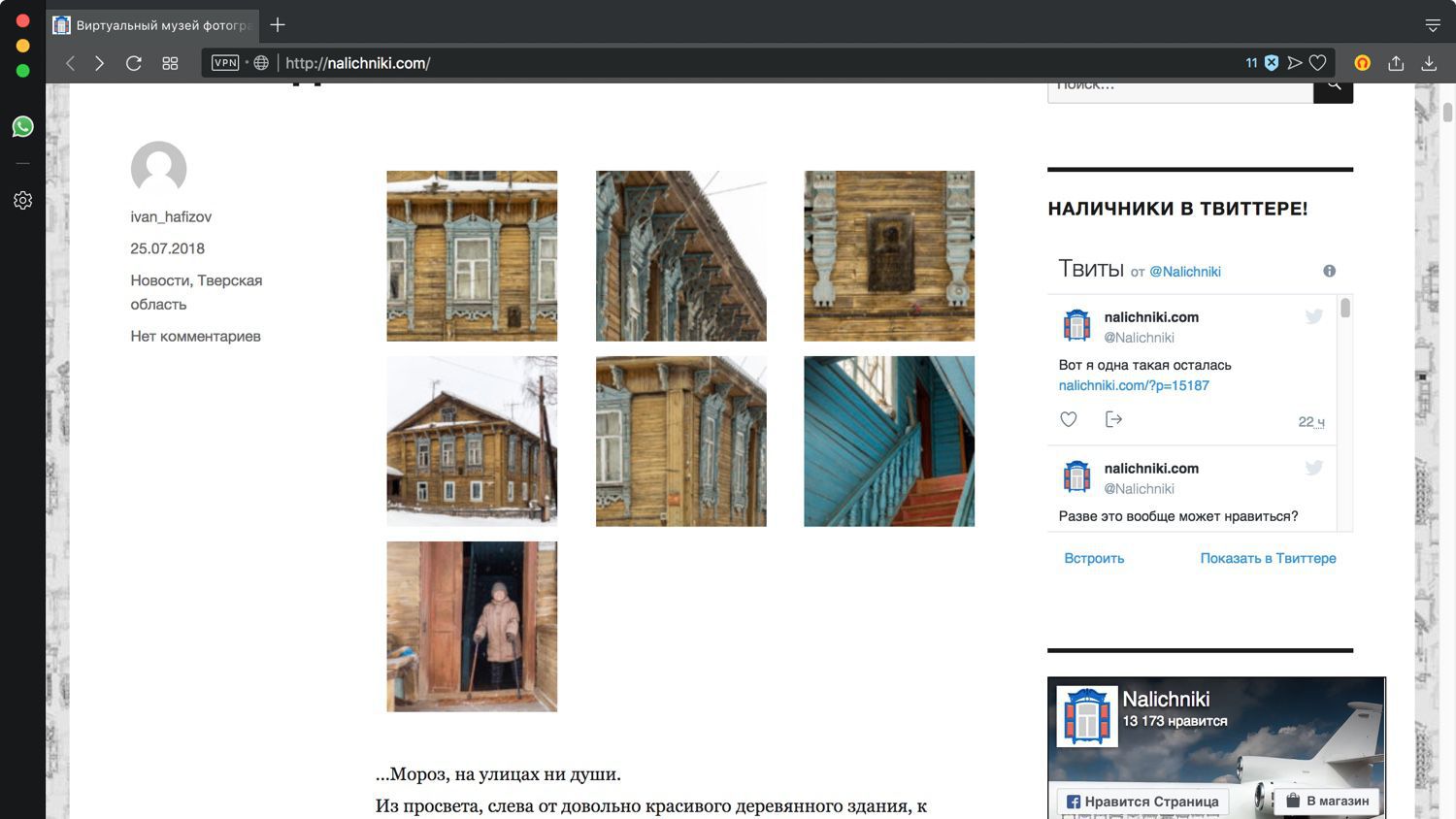Click Показать в Твиттере link
The image size is (1456, 819).
[x=1268, y=558]
